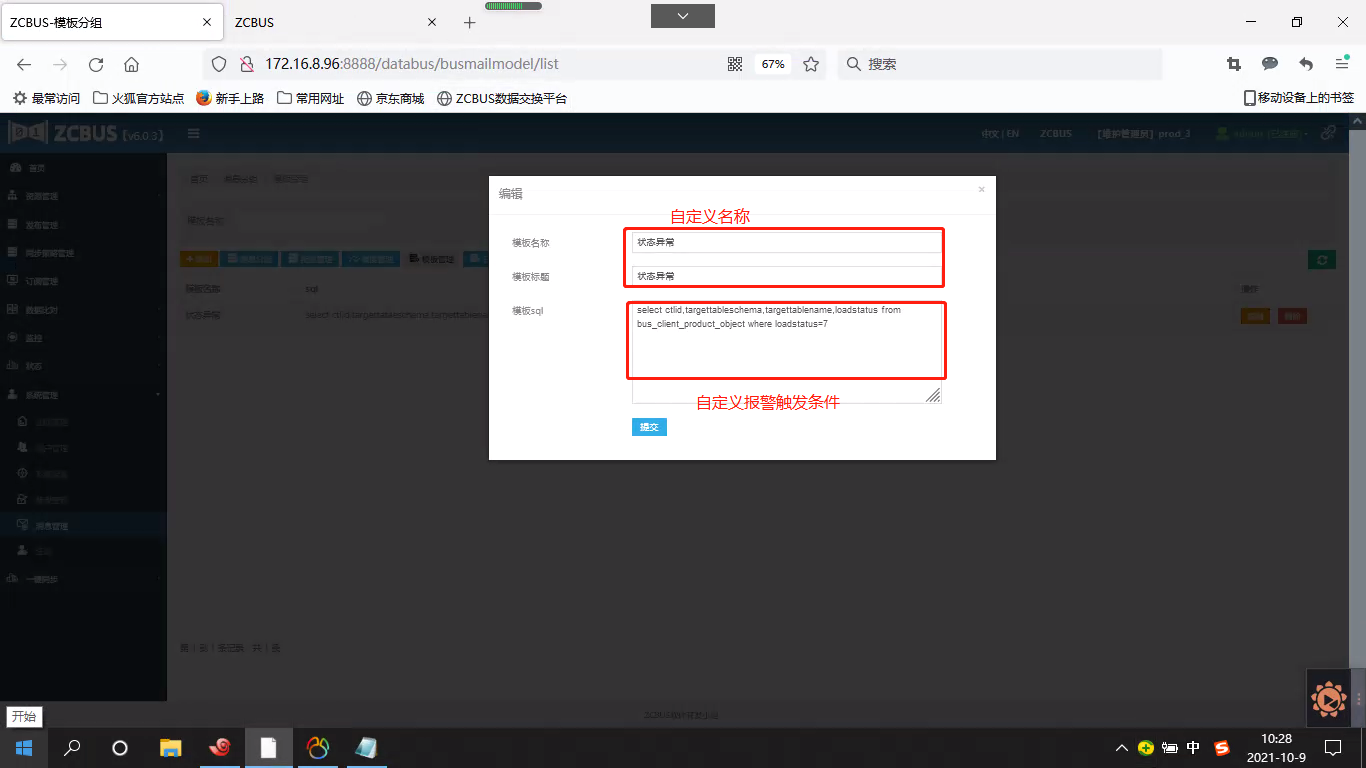Expand the hidden system tray icons

click(x=1122, y=748)
